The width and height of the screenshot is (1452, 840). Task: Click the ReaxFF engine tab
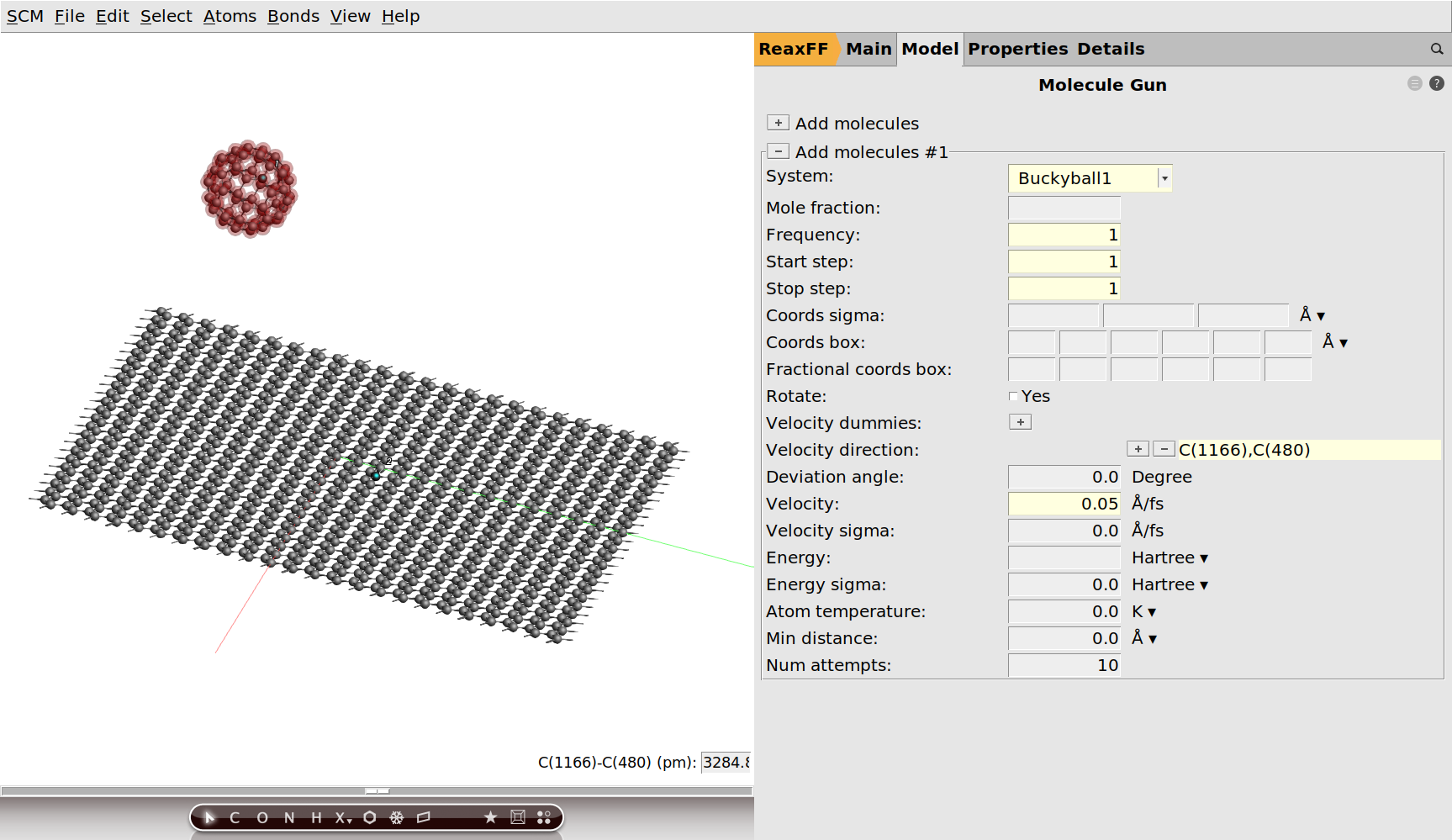click(794, 49)
